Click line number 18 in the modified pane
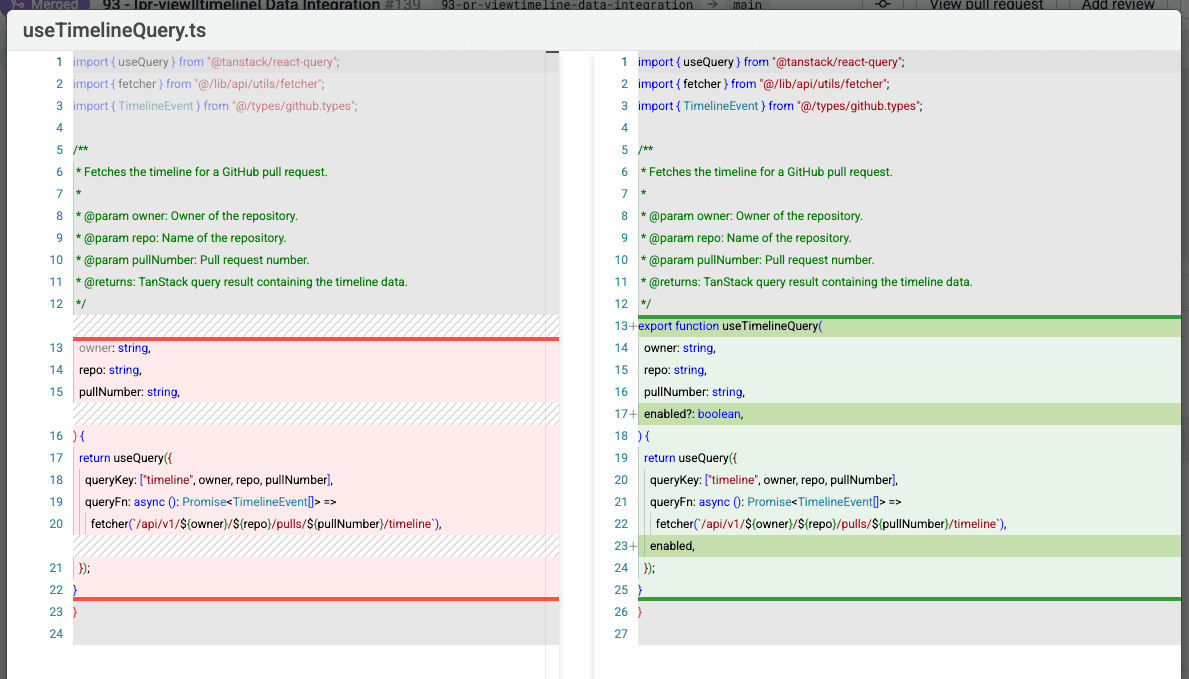 [621, 436]
